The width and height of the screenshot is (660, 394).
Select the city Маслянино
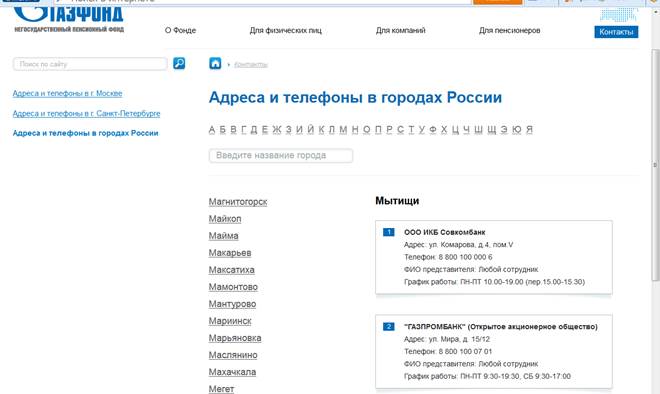pos(233,355)
